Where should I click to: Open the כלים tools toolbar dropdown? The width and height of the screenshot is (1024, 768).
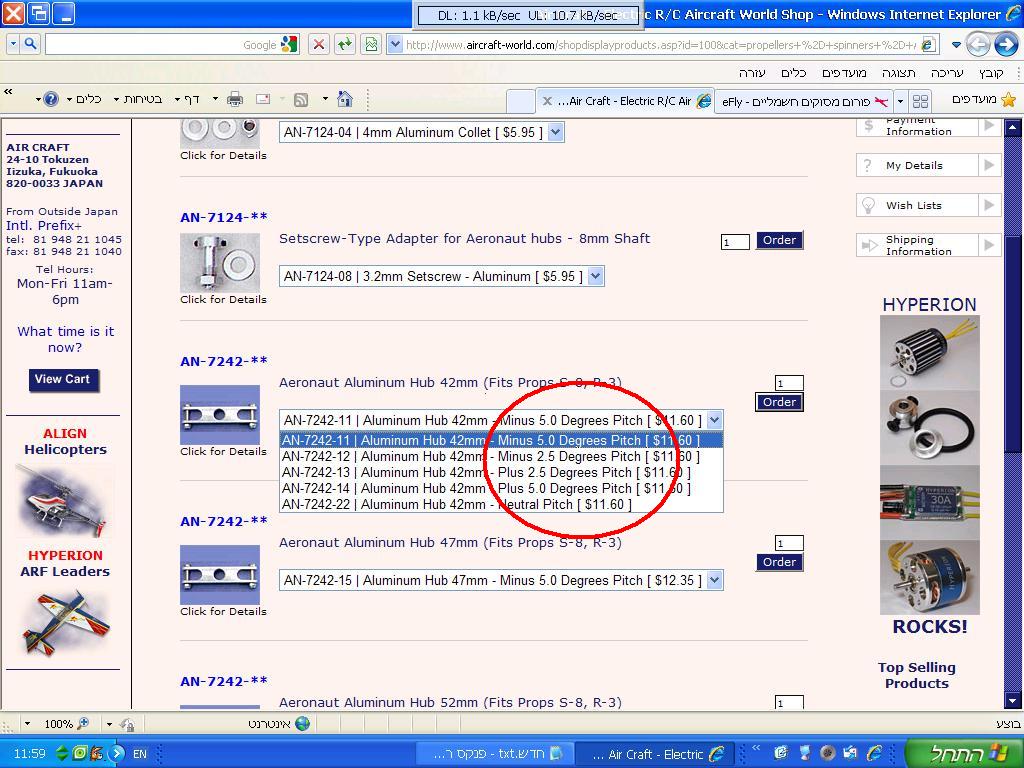(84, 99)
